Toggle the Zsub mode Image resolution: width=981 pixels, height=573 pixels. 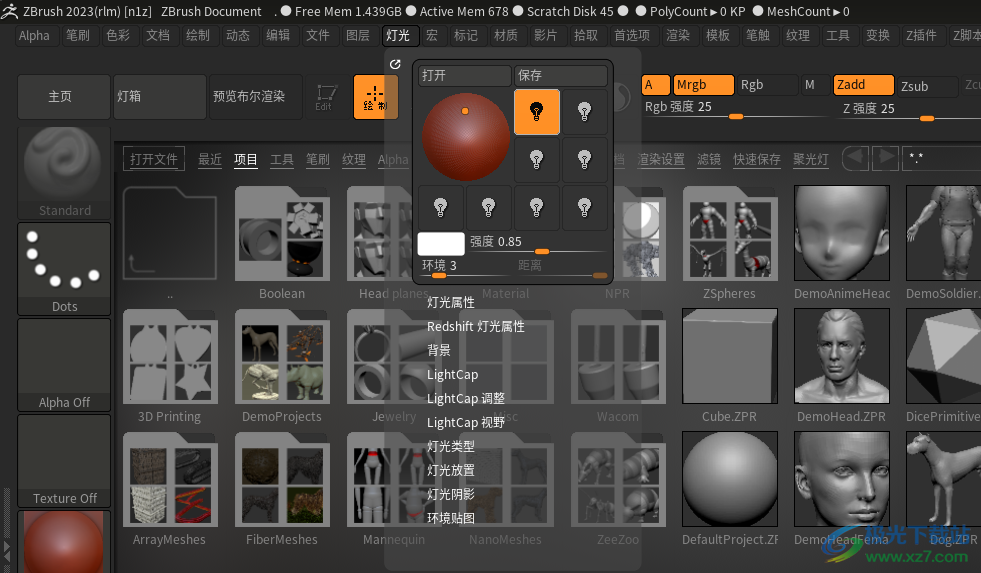pyautogui.click(x=927, y=86)
